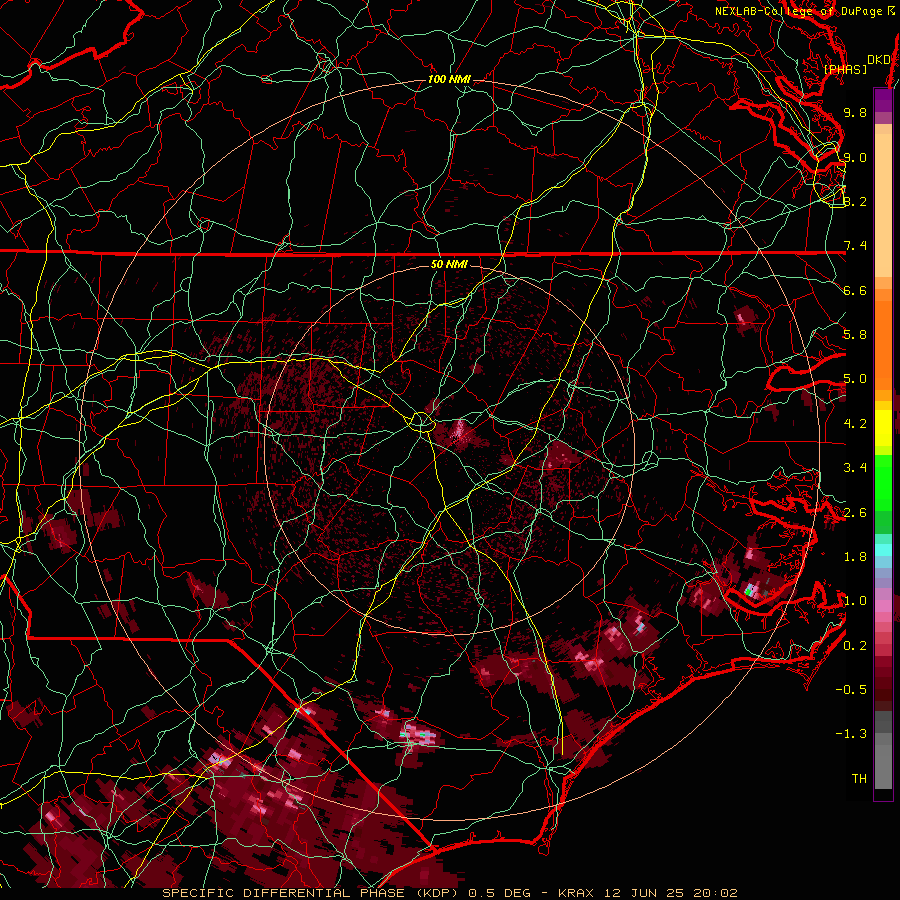
Task: Click the 8.2 color scale value
Action: coord(855,201)
